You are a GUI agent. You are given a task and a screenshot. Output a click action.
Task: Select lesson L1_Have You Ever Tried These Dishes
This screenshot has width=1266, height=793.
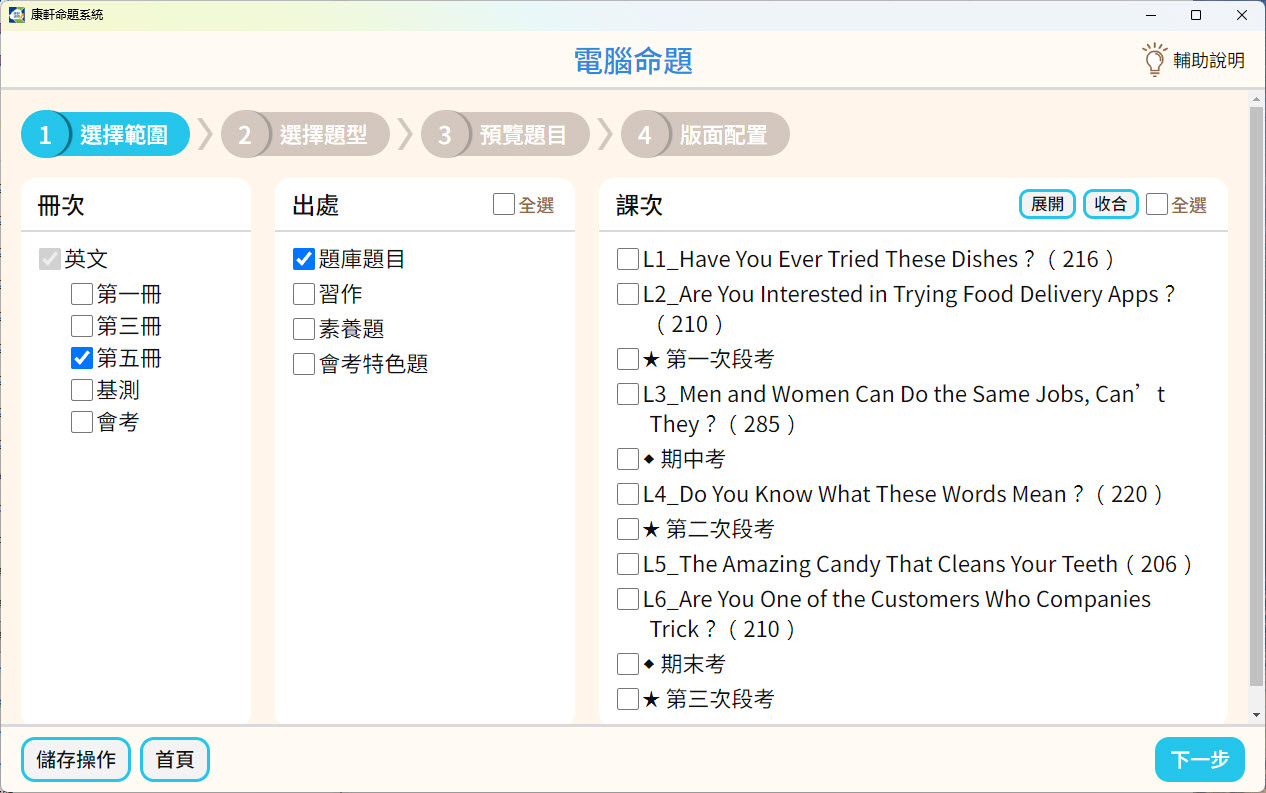628,259
